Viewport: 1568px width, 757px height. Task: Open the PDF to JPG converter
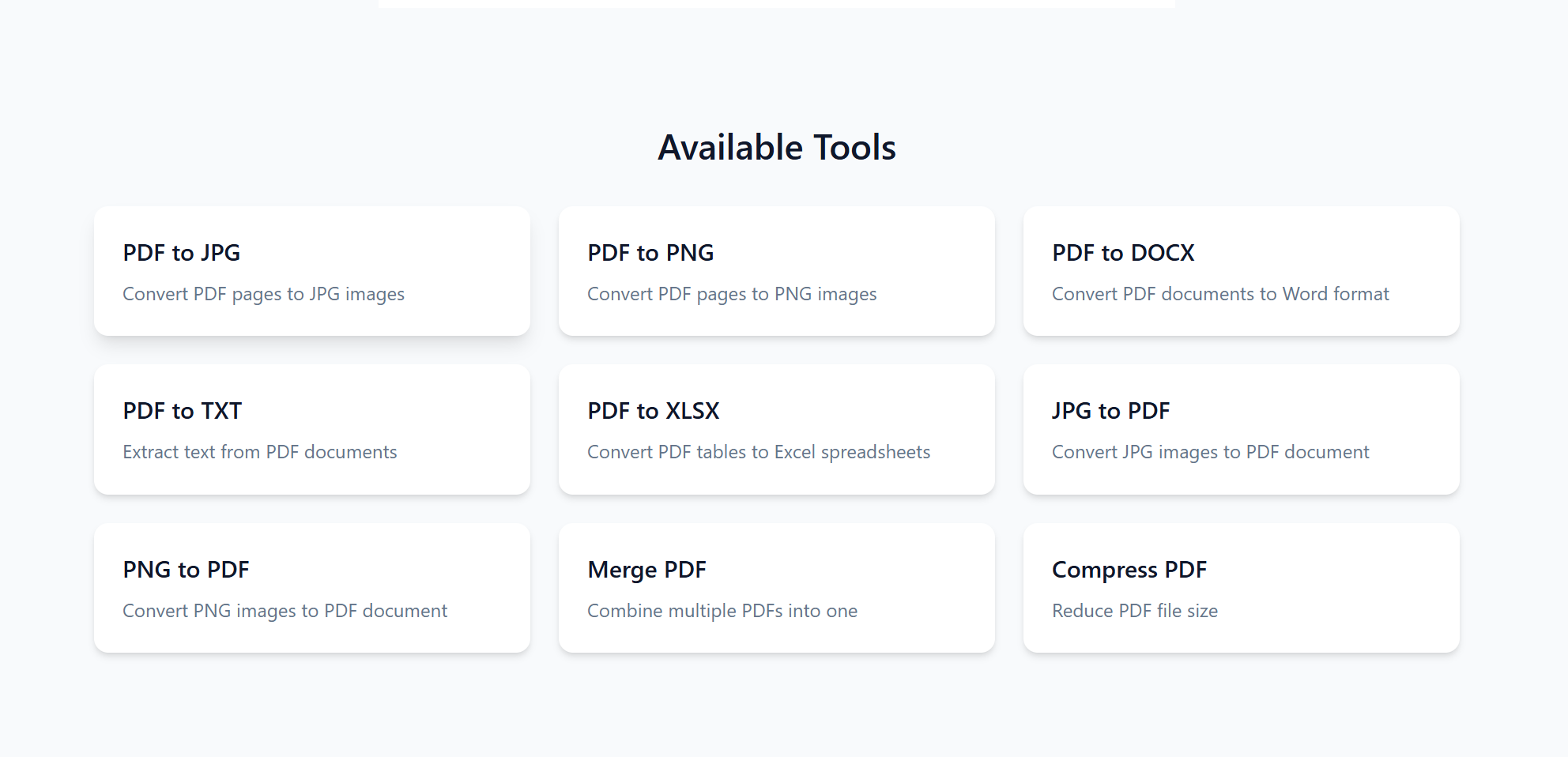[x=312, y=271]
